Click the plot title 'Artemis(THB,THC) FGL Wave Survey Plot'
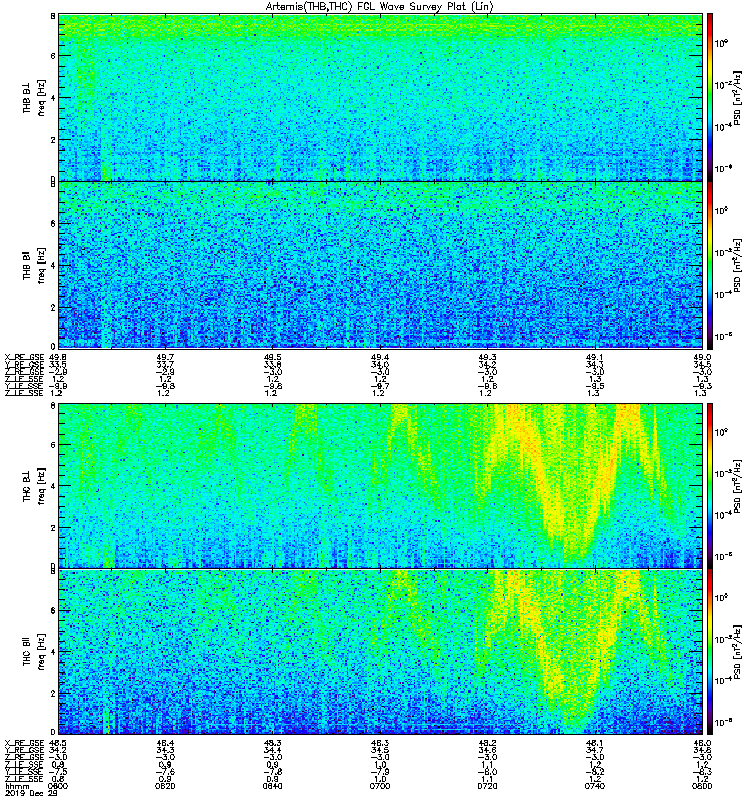750x800 pixels. pos(368,7)
